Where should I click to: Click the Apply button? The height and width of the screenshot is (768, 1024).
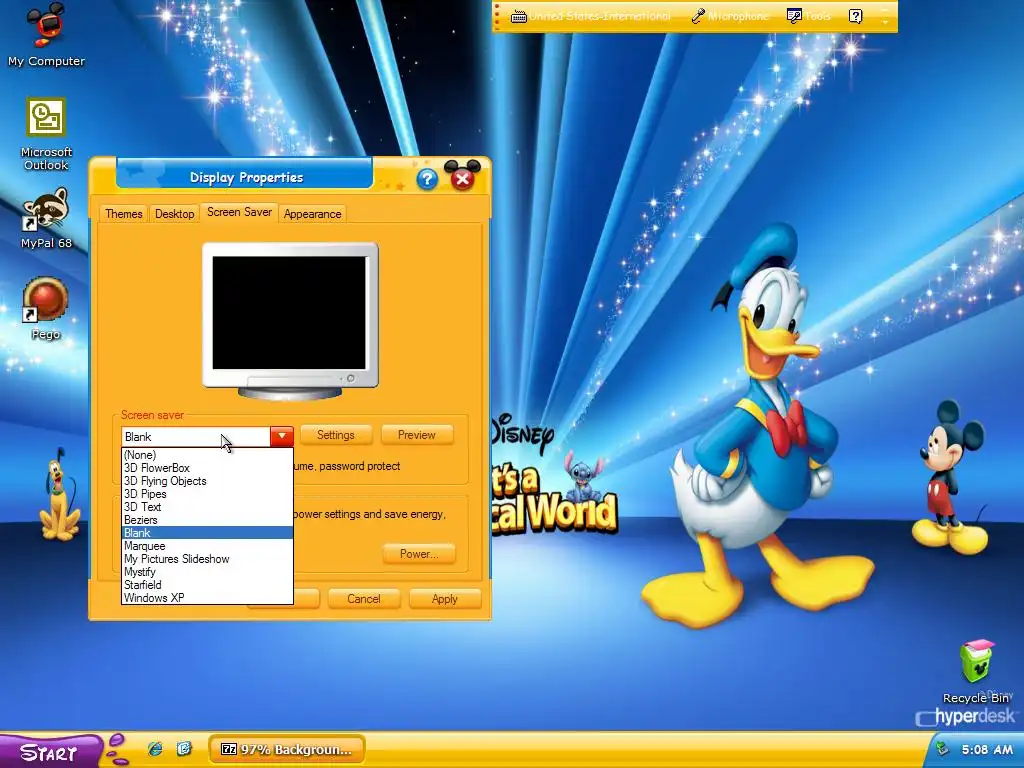coord(445,599)
